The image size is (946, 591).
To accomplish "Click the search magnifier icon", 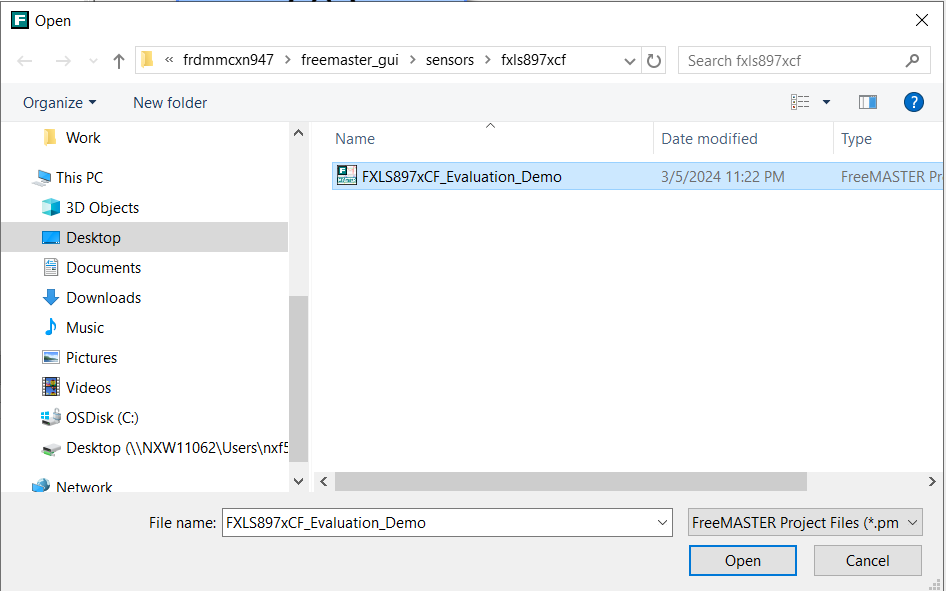I will pos(912,60).
